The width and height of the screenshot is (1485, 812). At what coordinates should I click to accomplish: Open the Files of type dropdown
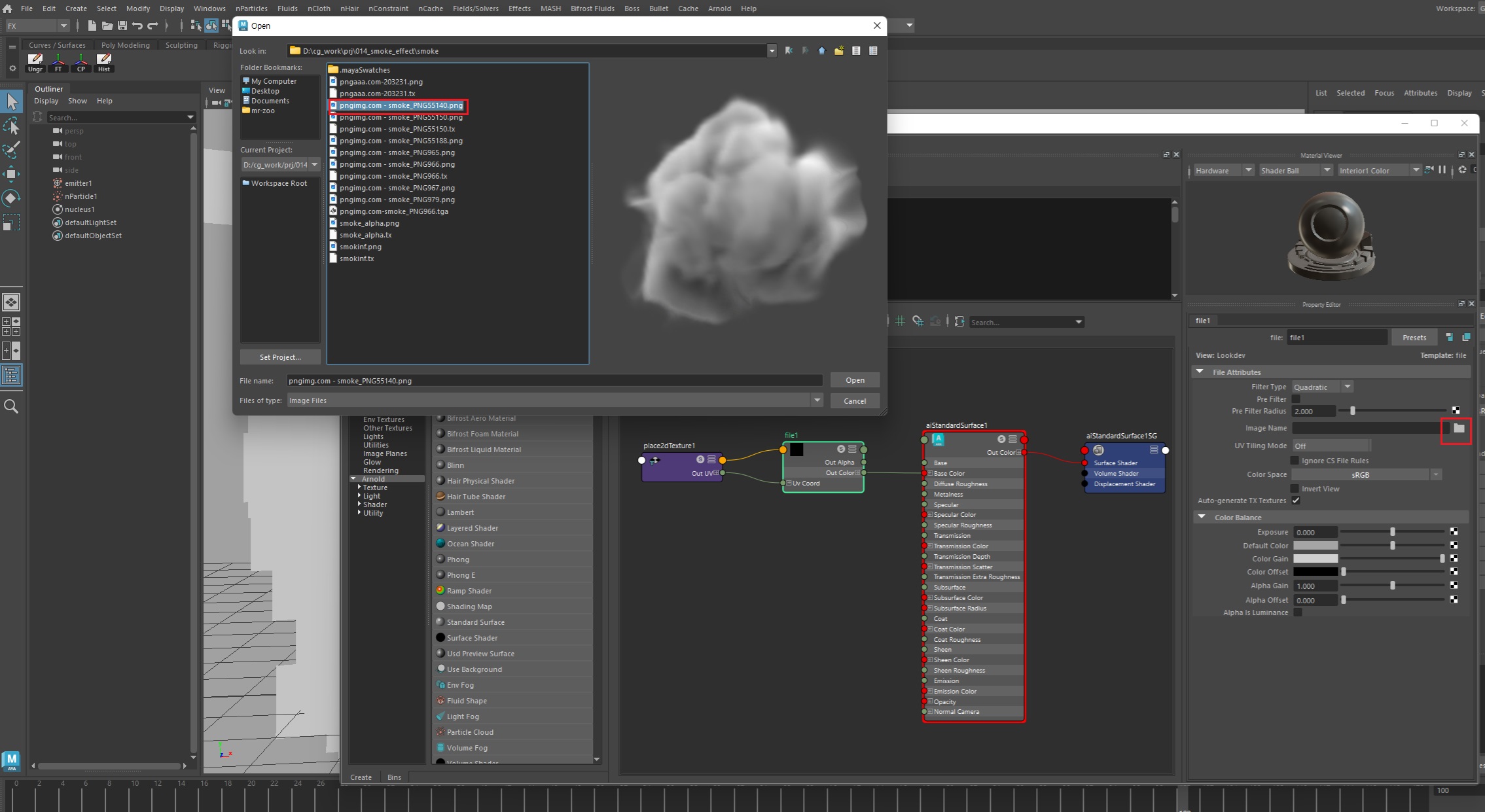coord(817,400)
